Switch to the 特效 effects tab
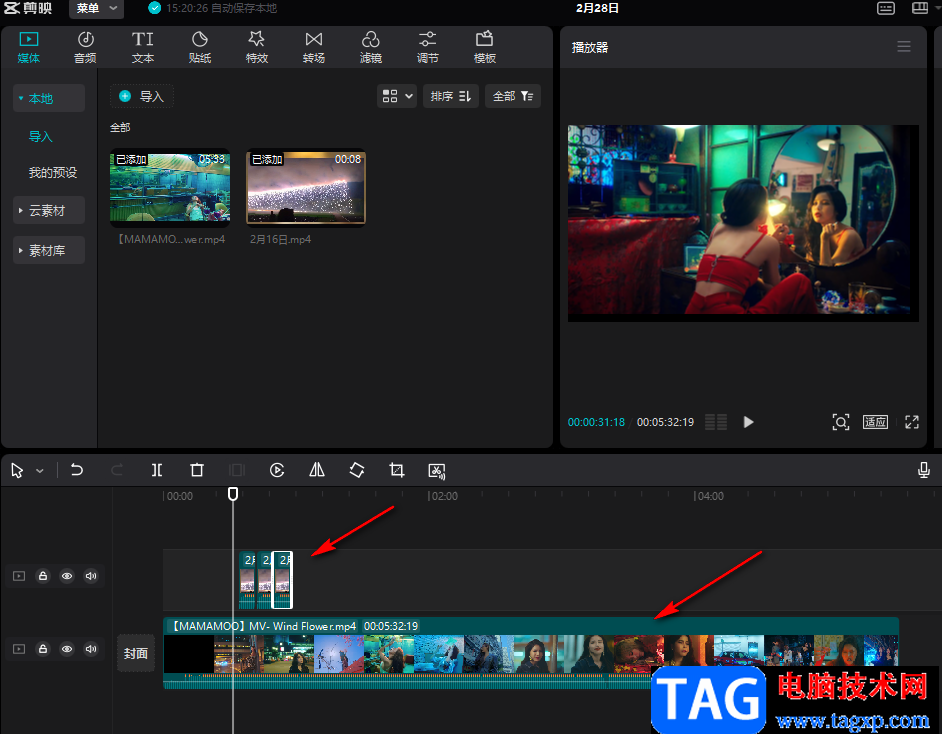This screenshot has height=734, width=942. pos(257,47)
